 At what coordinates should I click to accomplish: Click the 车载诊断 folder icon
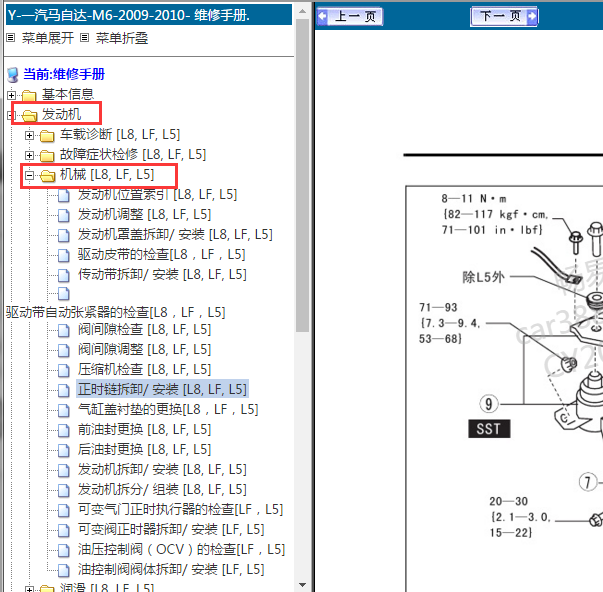pyautogui.click(x=47, y=135)
